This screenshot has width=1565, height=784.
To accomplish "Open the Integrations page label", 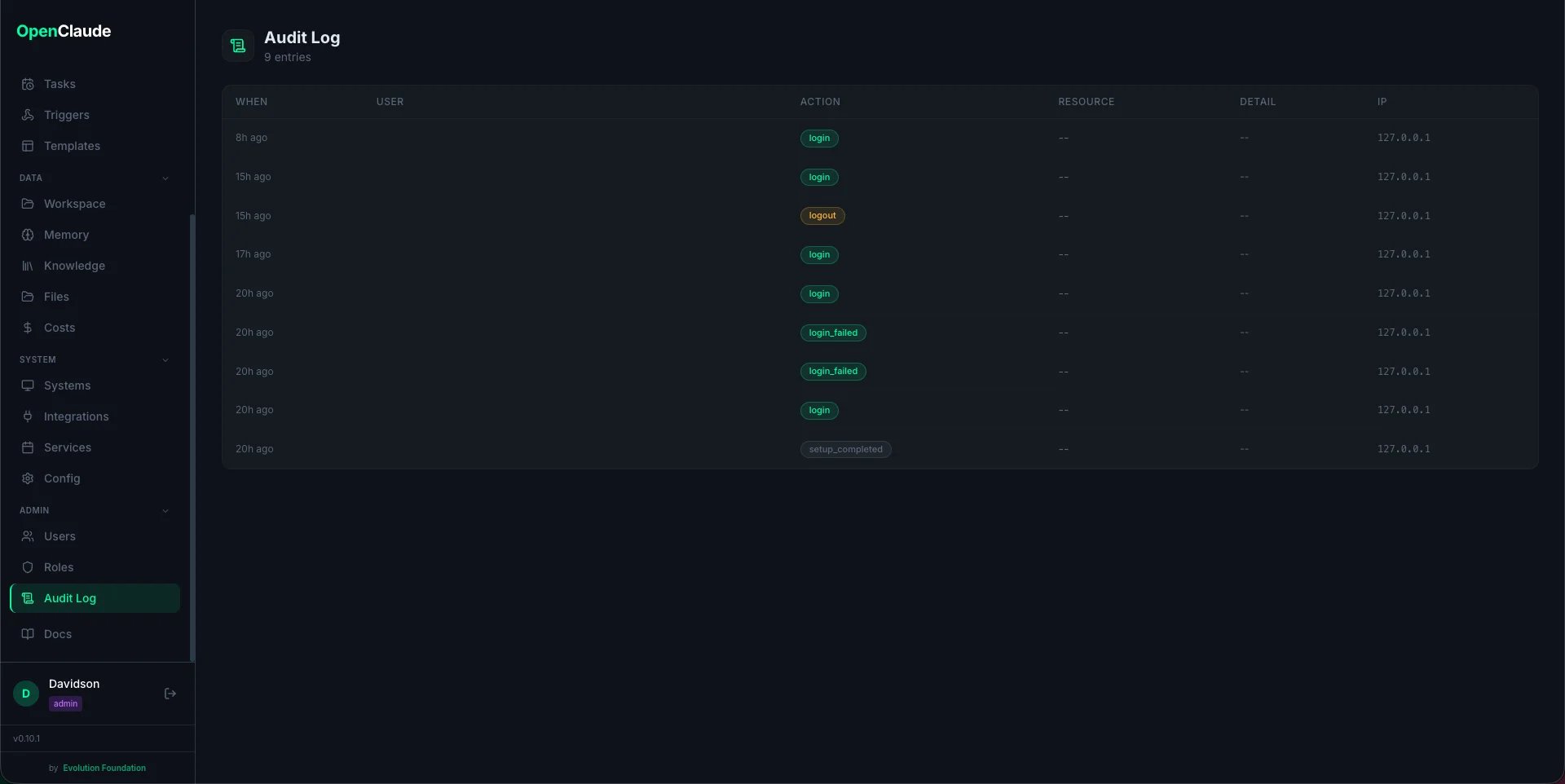I will click(x=77, y=416).
